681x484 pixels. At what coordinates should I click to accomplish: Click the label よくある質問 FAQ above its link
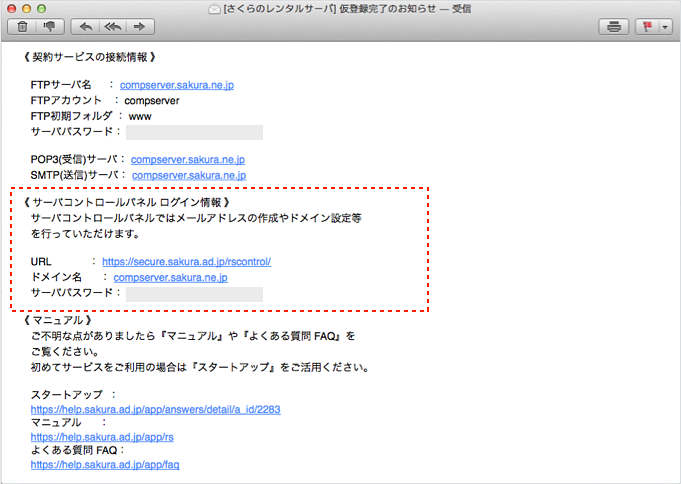[x=74, y=451]
